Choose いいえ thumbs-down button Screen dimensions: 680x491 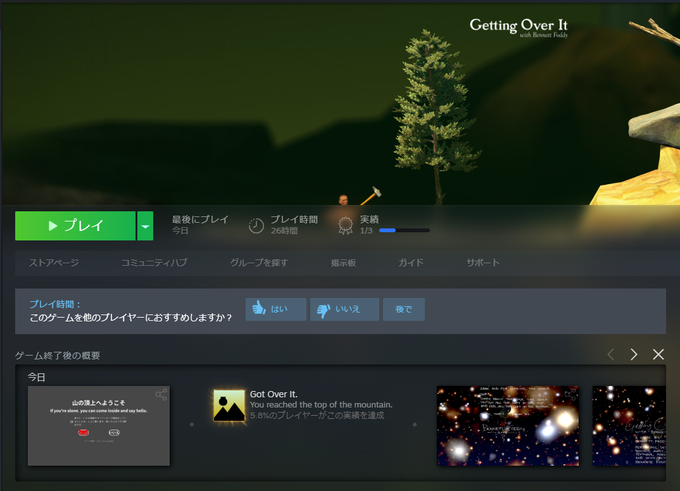[344, 309]
